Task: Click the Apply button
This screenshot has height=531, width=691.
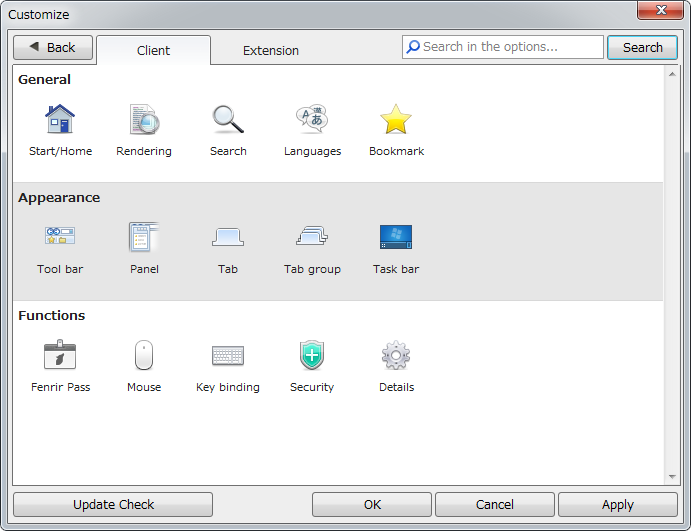Action: 617,504
